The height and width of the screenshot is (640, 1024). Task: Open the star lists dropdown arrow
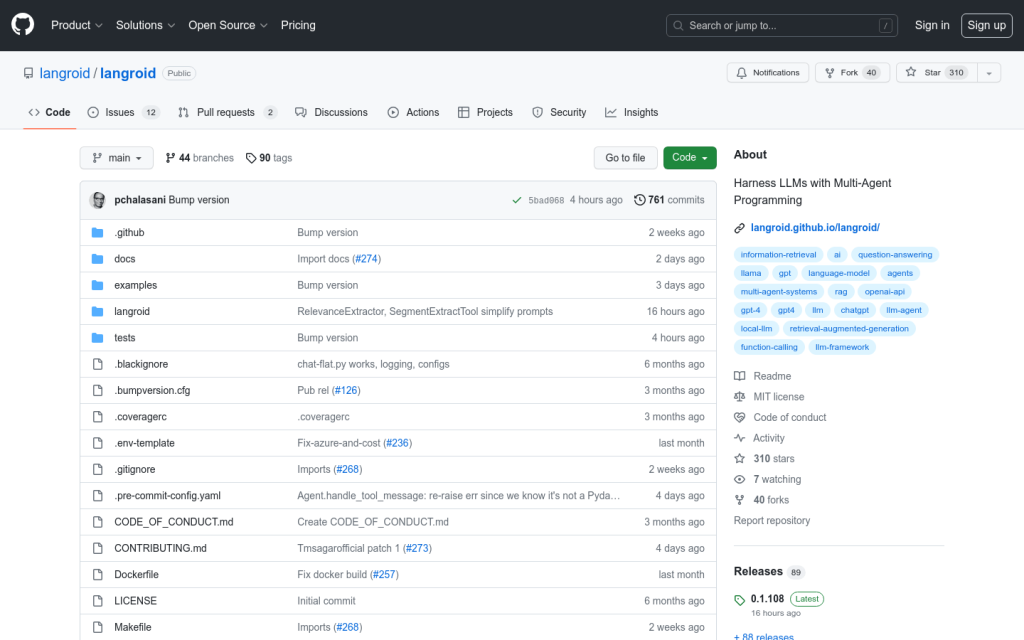click(x=989, y=72)
